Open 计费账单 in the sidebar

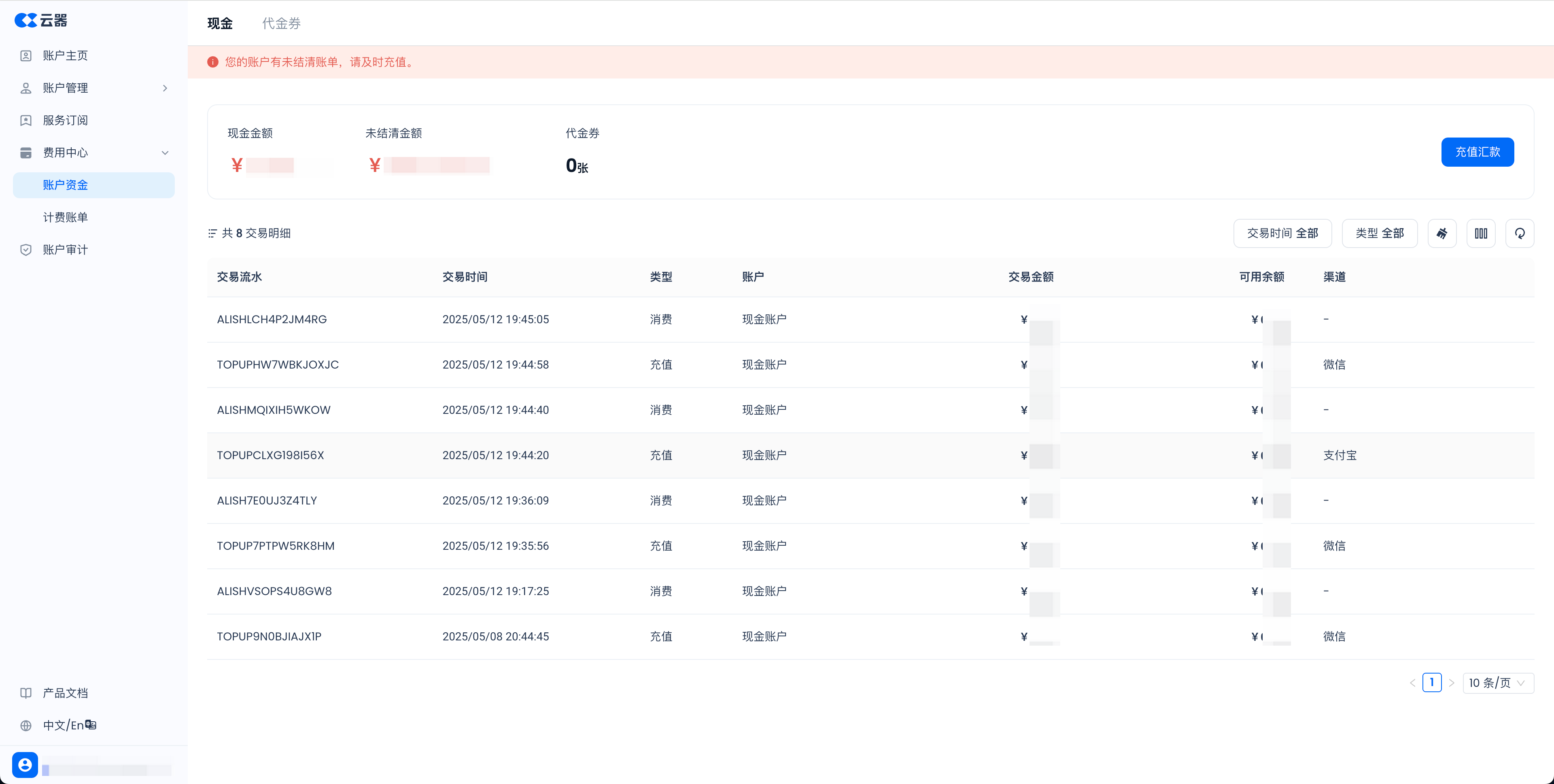(x=65, y=217)
